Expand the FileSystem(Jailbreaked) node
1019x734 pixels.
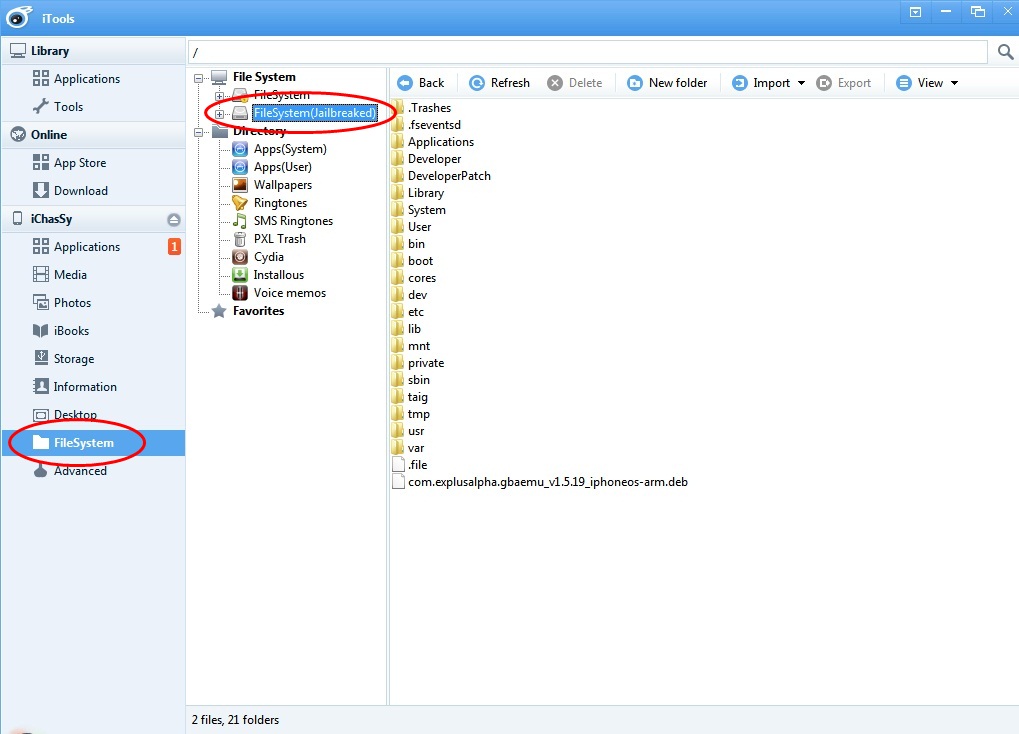pos(220,114)
